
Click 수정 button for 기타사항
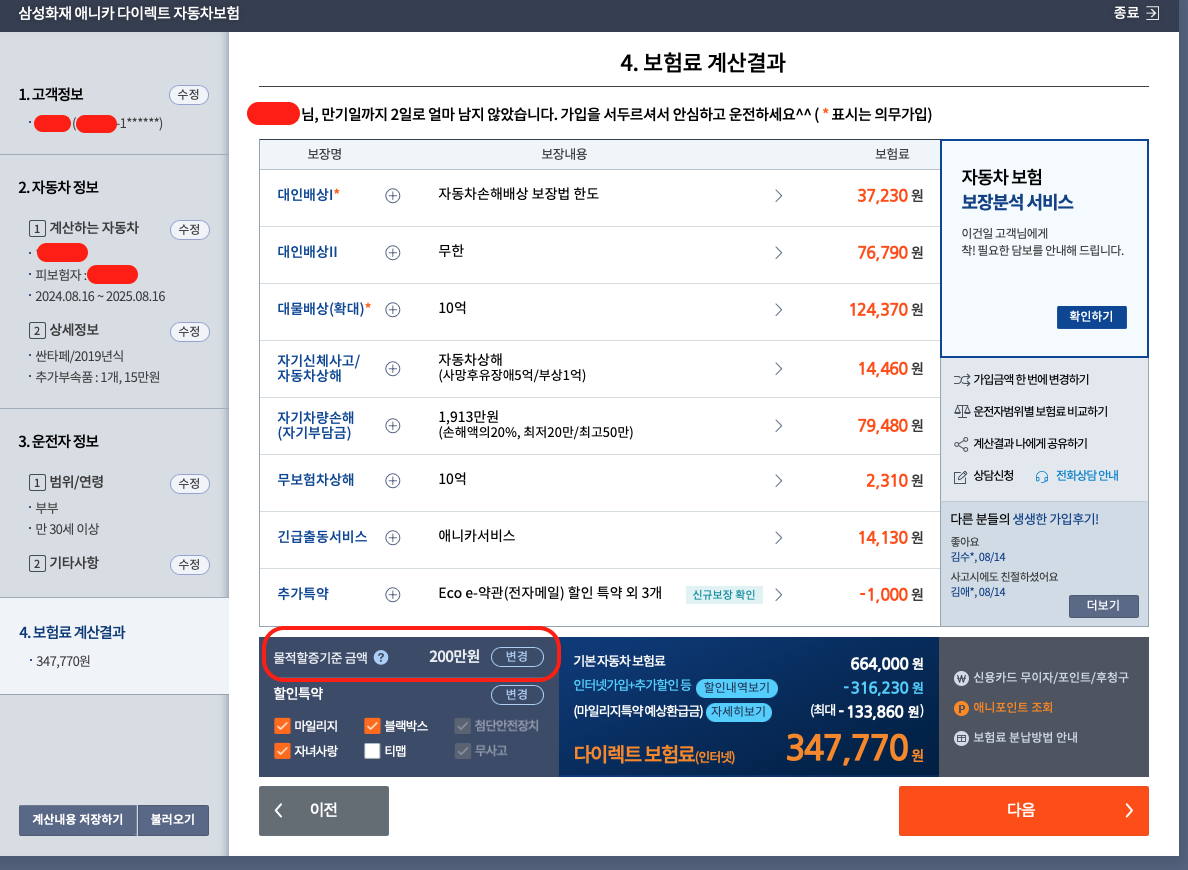pyautogui.click(x=189, y=564)
